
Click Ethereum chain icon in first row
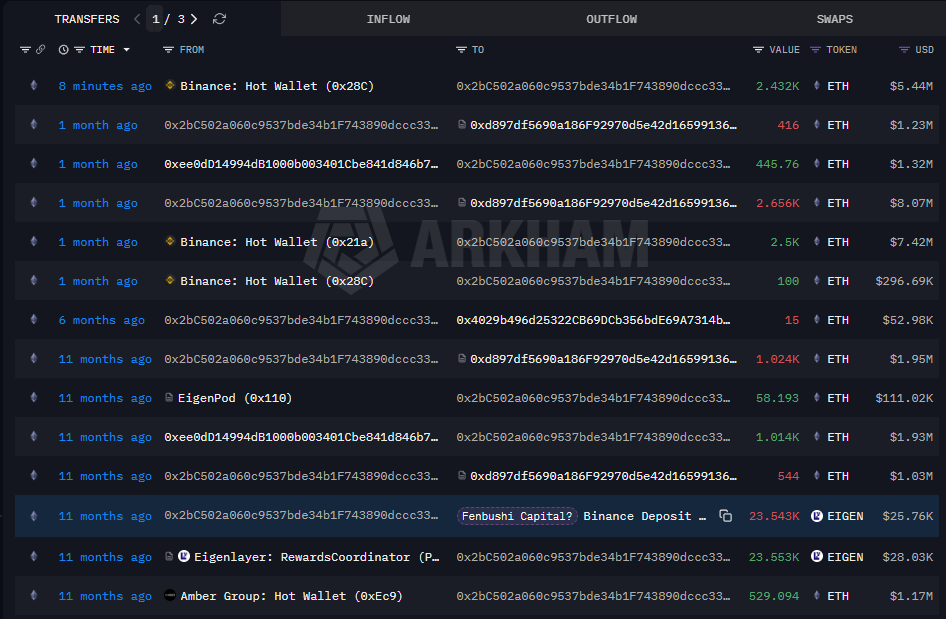coord(33,86)
